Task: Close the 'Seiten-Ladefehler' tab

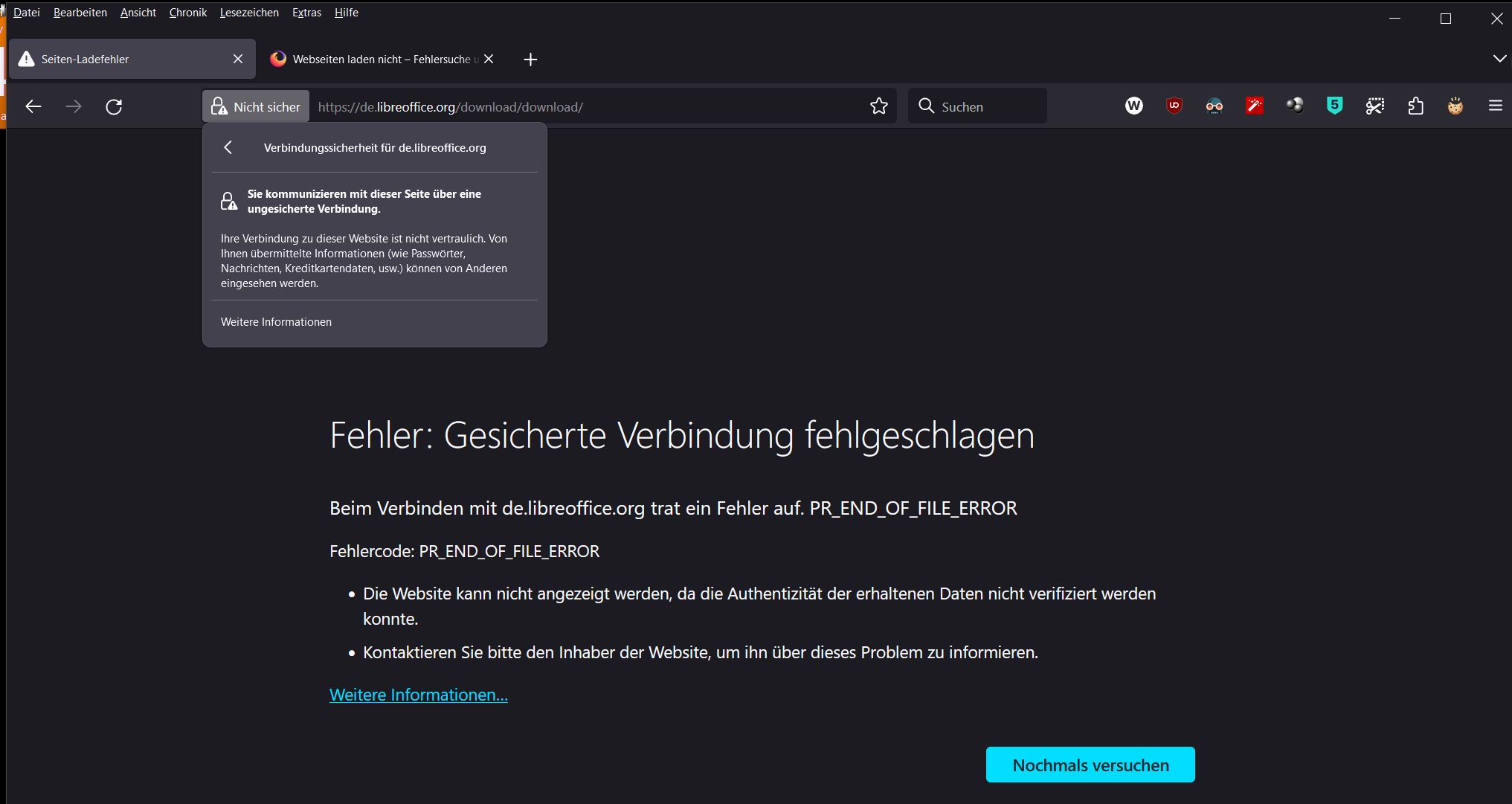Action: tap(238, 59)
